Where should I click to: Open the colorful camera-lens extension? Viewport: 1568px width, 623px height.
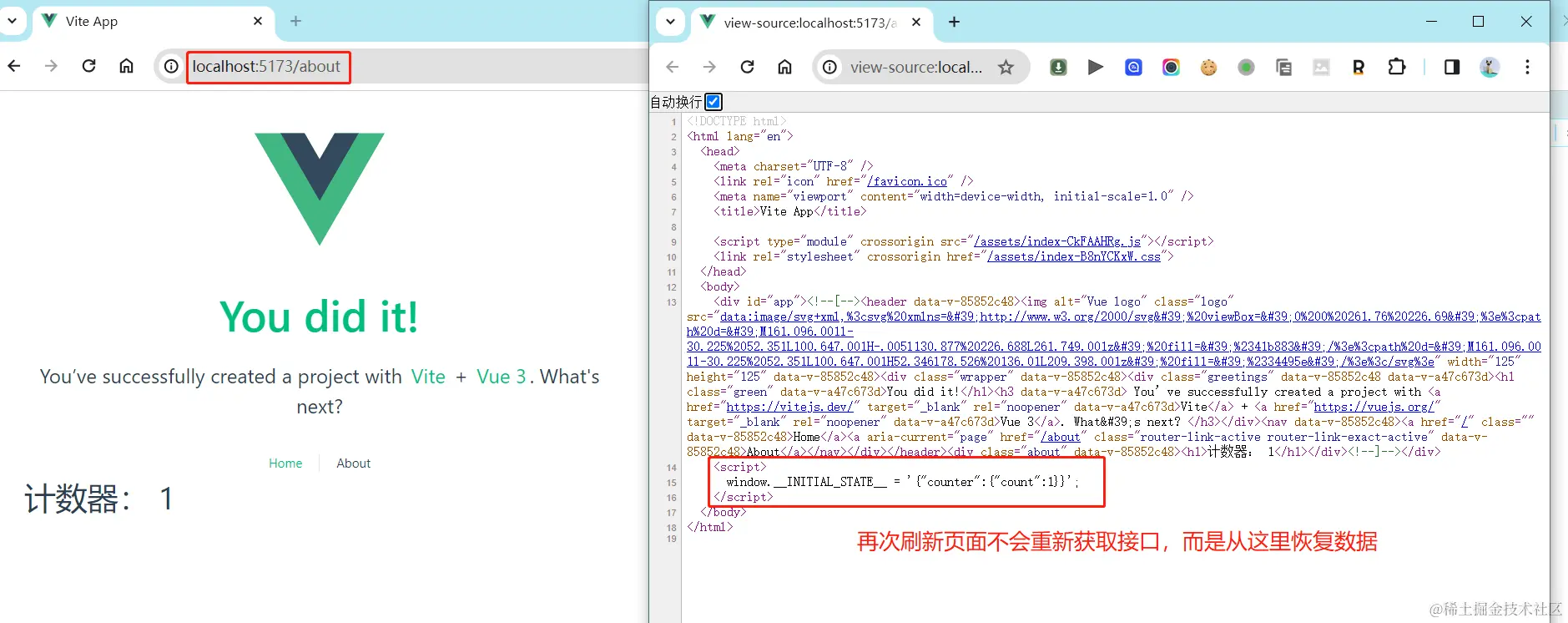point(1171,68)
